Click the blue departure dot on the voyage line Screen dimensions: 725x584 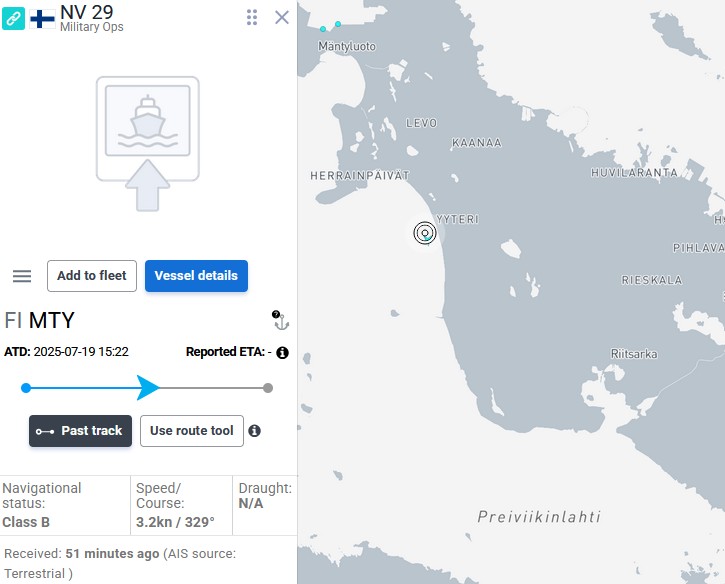coord(26,388)
